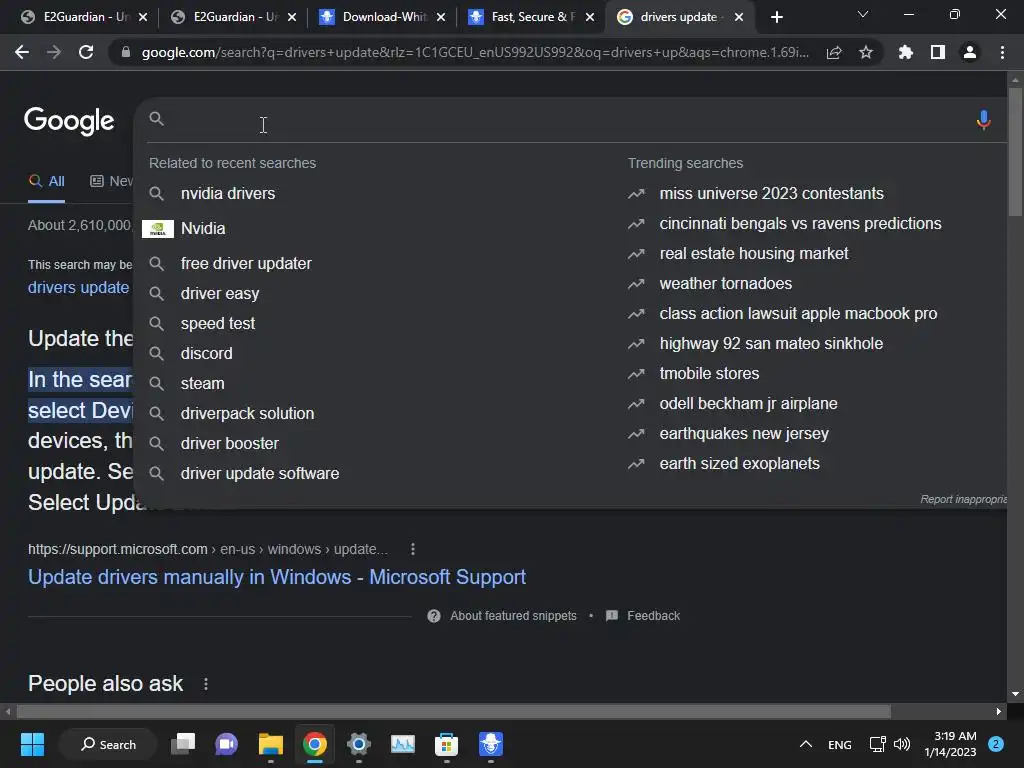Screen dimensions: 1024x768
Task: Bookmark this page with the star icon
Action: click(866, 52)
